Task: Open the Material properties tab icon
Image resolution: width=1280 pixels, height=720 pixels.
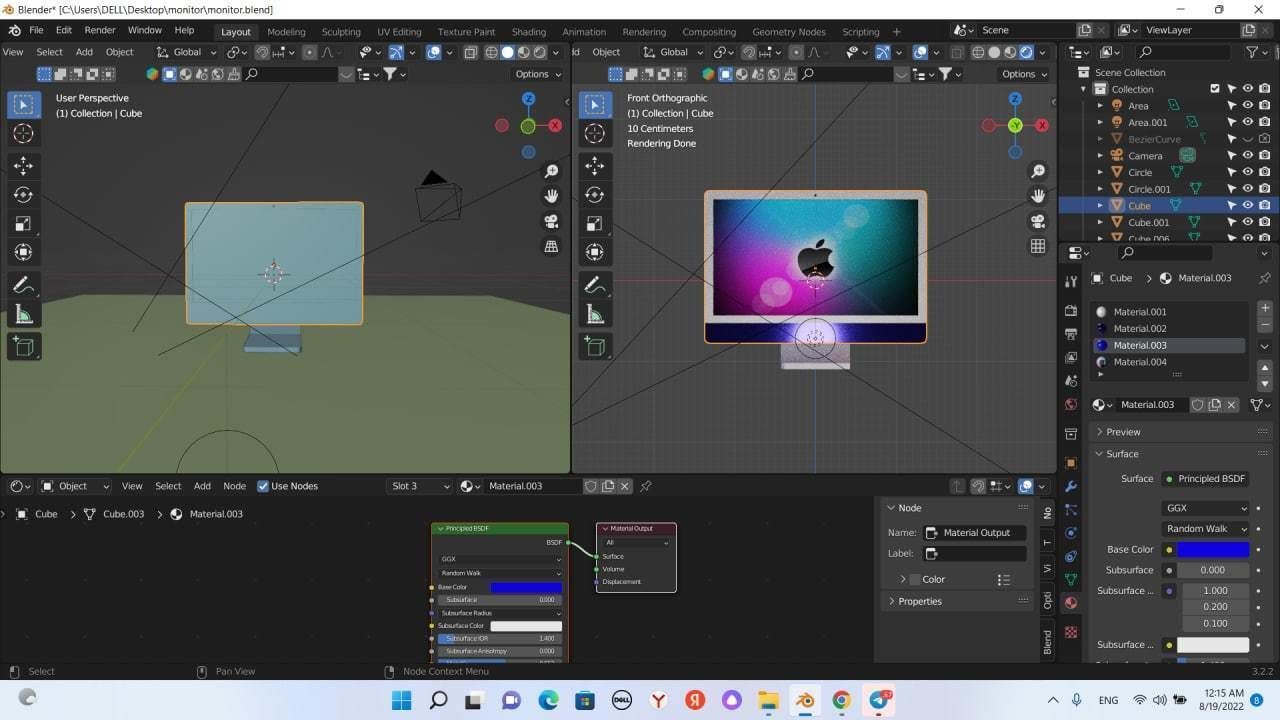Action: pyautogui.click(x=1071, y=603)
